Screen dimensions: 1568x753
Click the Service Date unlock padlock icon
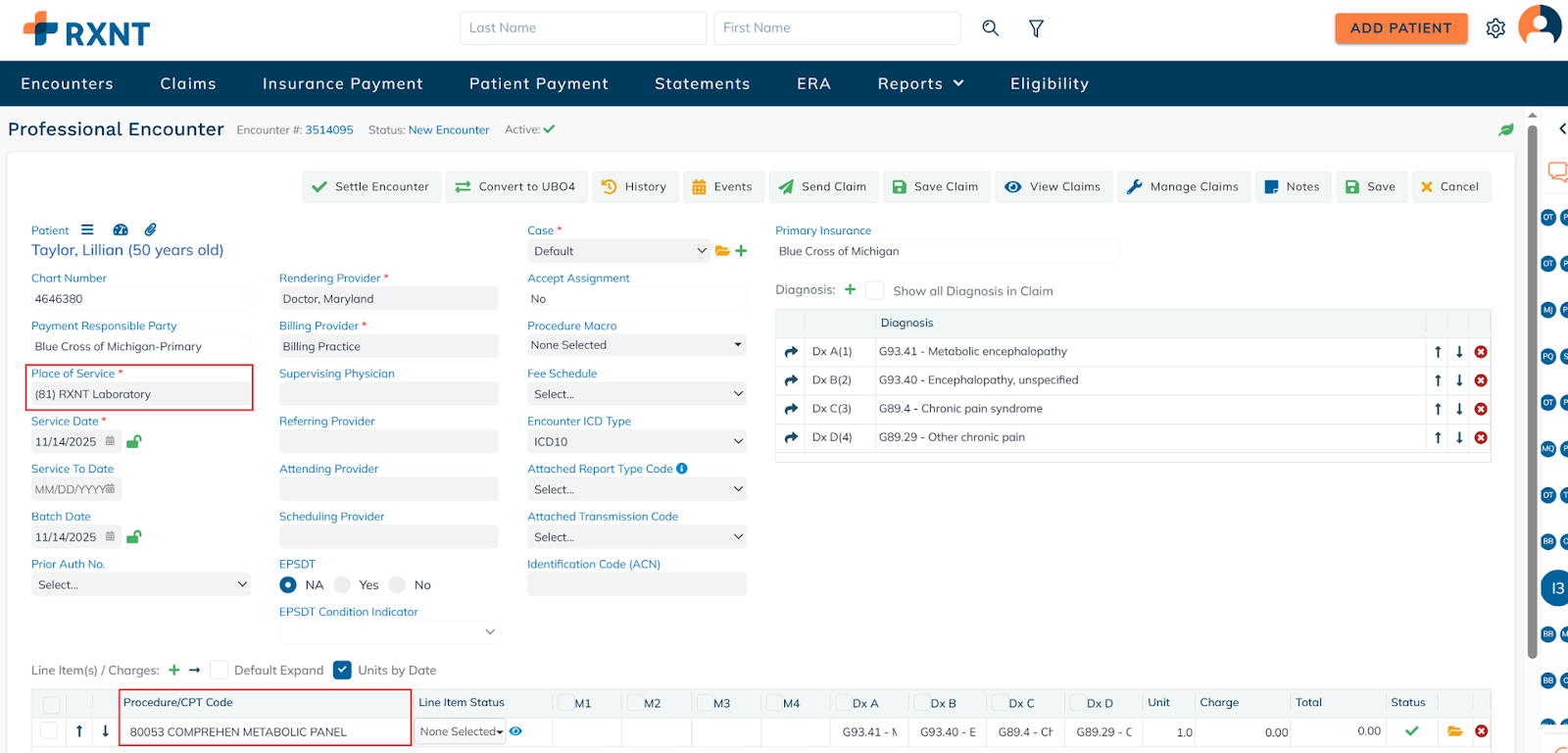[x=134, y=441]
